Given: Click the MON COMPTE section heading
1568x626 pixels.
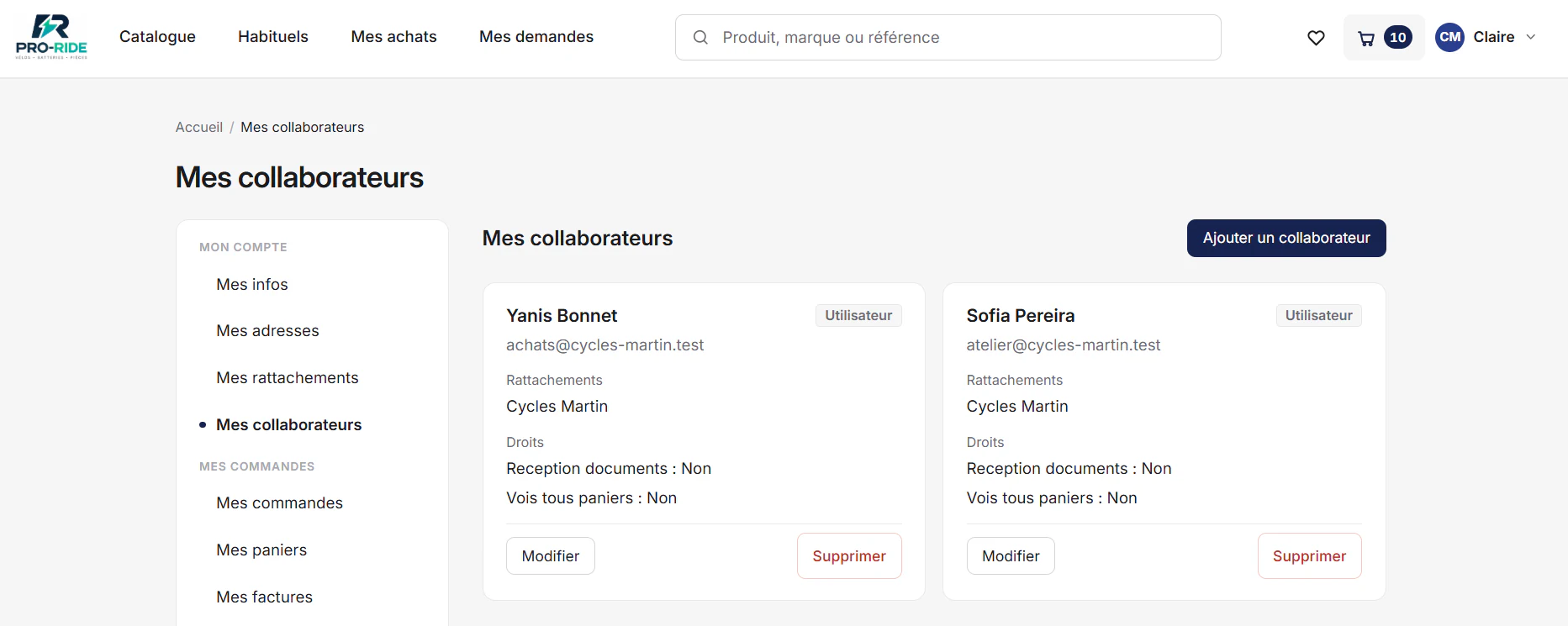Looking at the screenshot, I should (243, 247).
